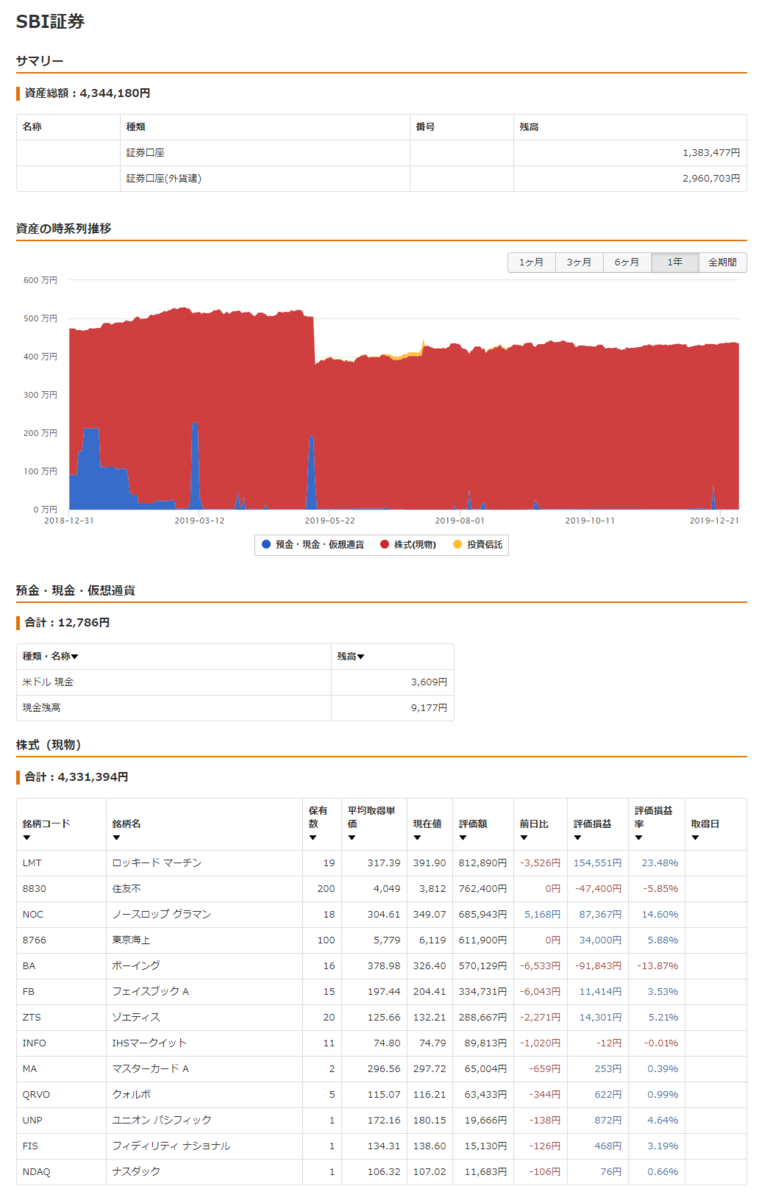Sort cash table by 種類・名称
This screenshot has width=773, height=1200.
tap(50, 656)
